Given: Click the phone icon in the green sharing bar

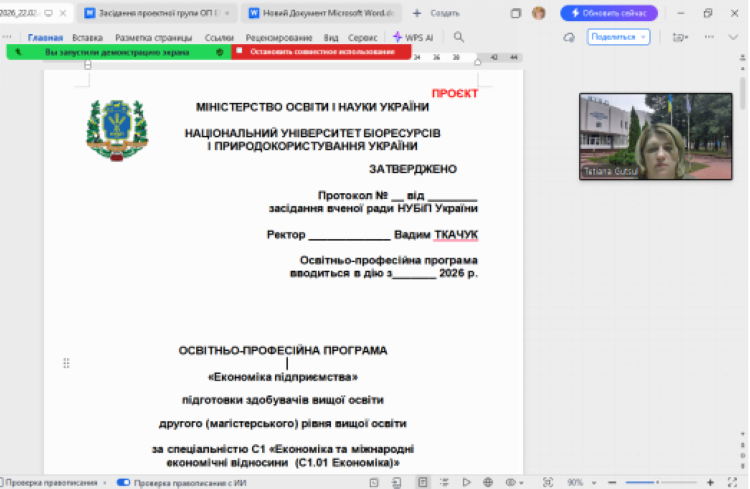Looking at the screenshot, I should pos(18,52).
